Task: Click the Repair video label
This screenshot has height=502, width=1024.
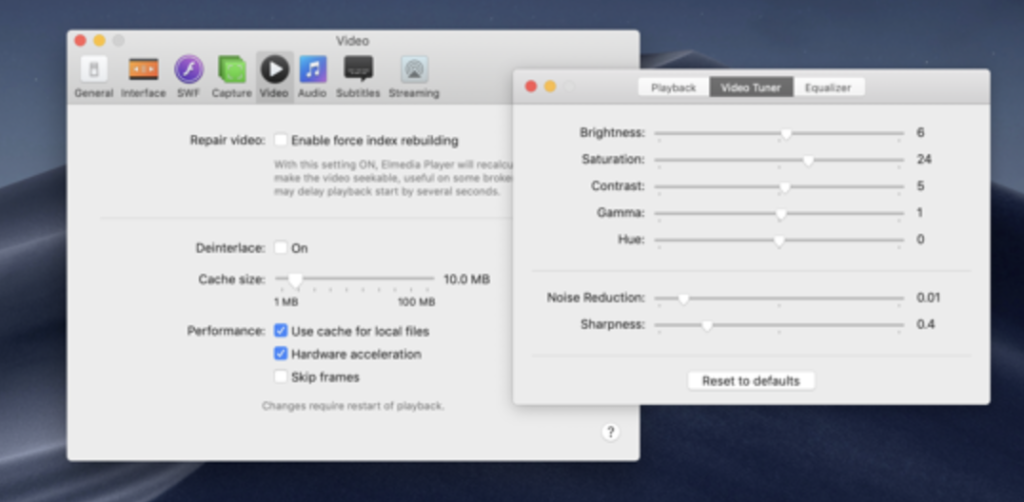Action: (228, 140)
